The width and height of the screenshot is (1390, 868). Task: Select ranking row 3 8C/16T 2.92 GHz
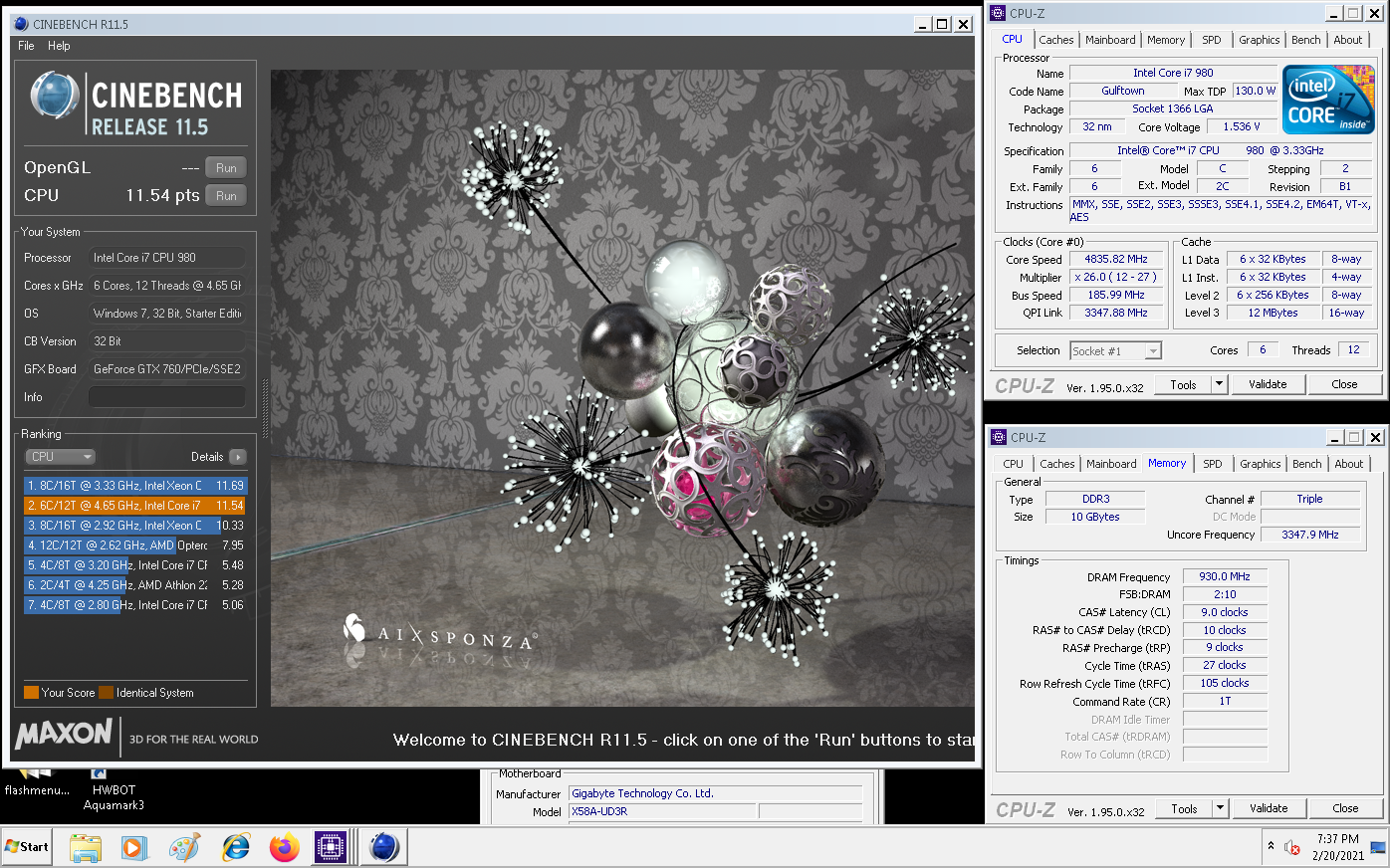coord(135,526)
